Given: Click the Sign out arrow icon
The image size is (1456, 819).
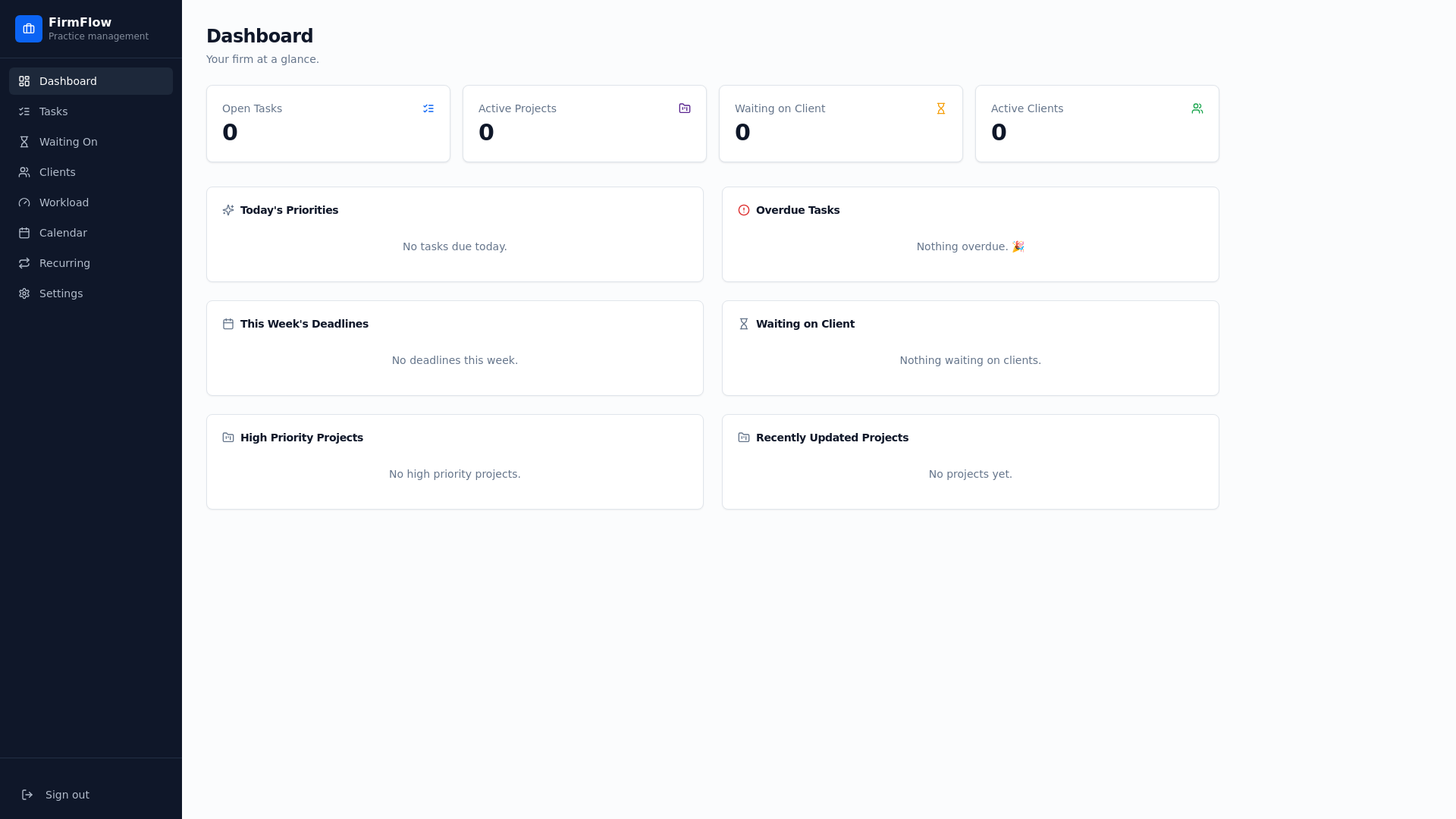Looking at the screenshot, I should (27, 795).
